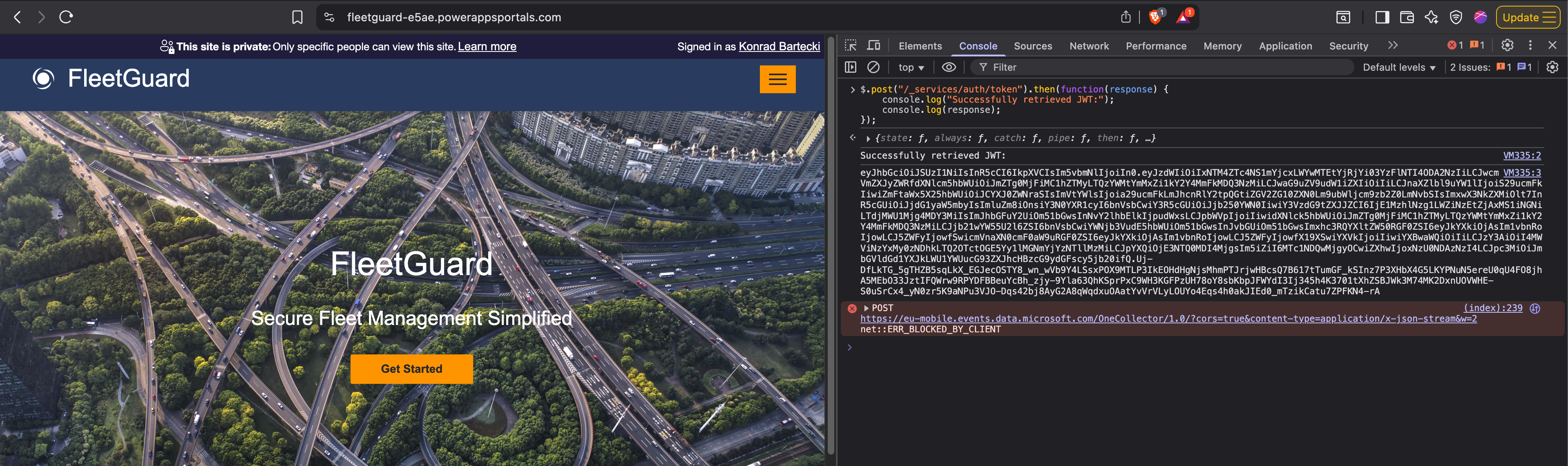This screenshot has width=1568, height=466.
Task: Toggle the browser sidebar panel
Action: point(1382,17)
